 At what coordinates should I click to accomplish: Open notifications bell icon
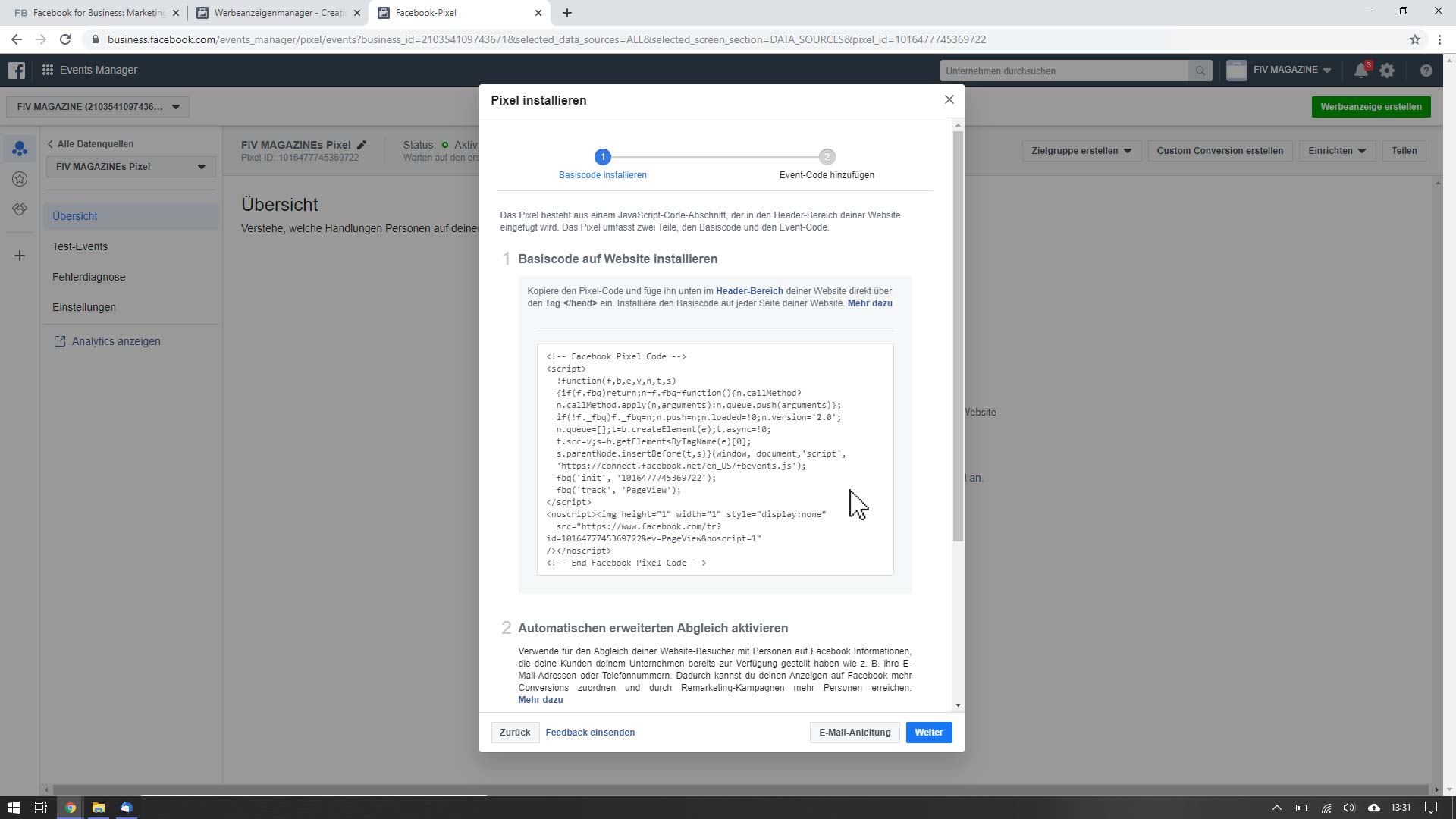(x=1361, y=71)
